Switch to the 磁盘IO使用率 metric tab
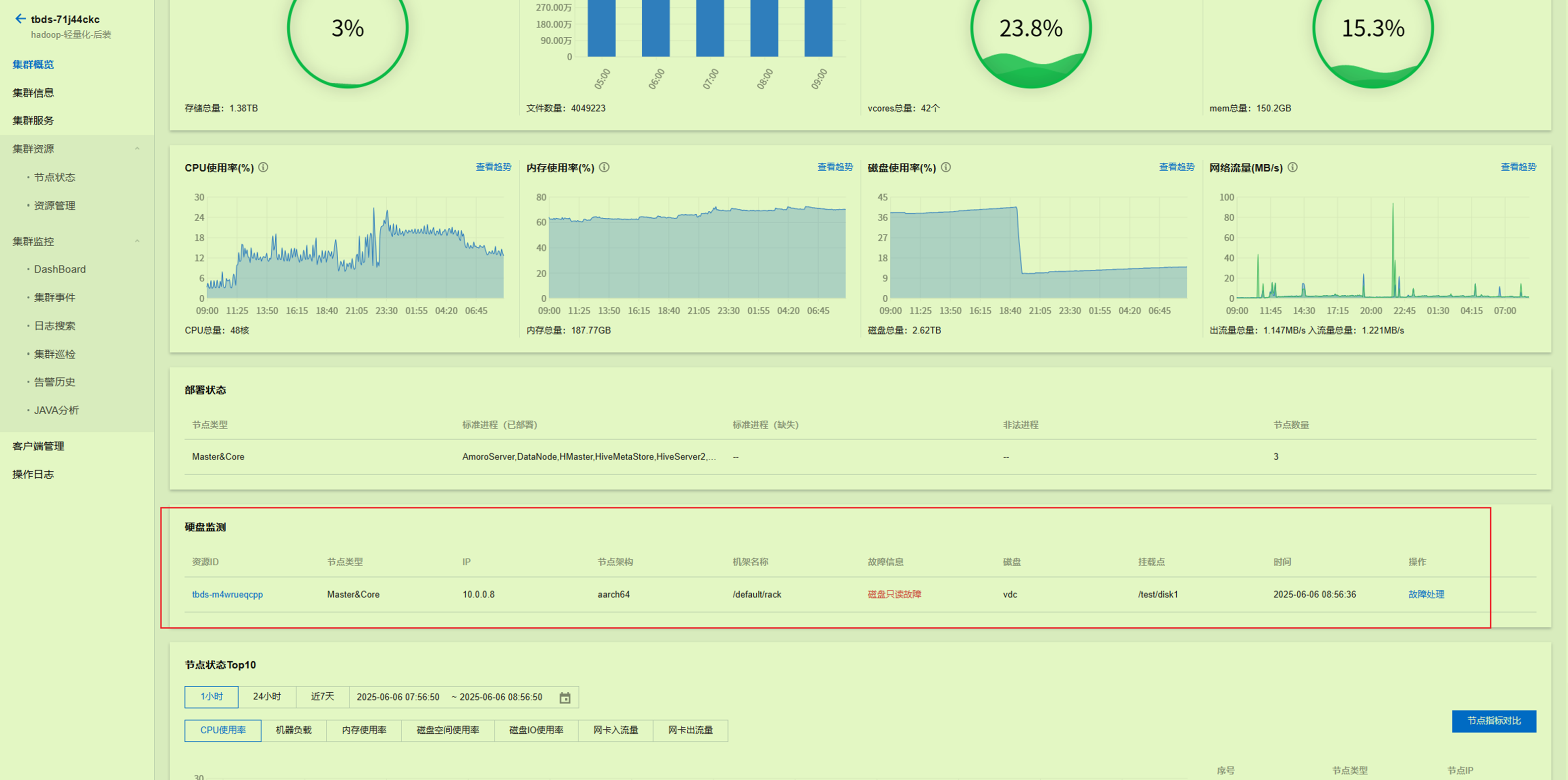The height and width of the screenshot is (780, 1568). click(x=536, y=730)
